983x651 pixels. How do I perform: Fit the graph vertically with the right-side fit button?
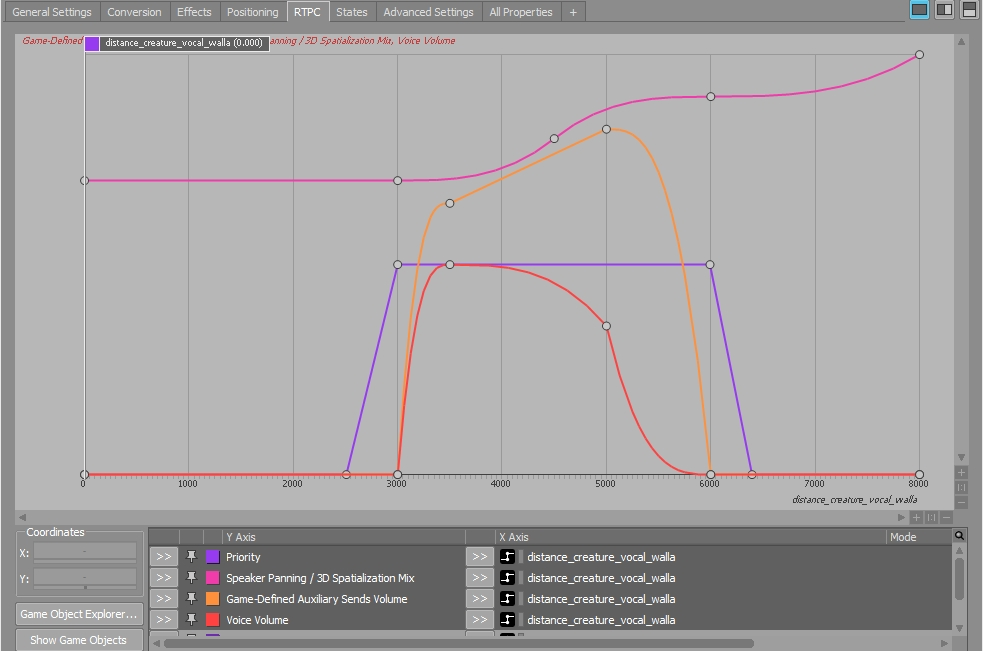961,487
